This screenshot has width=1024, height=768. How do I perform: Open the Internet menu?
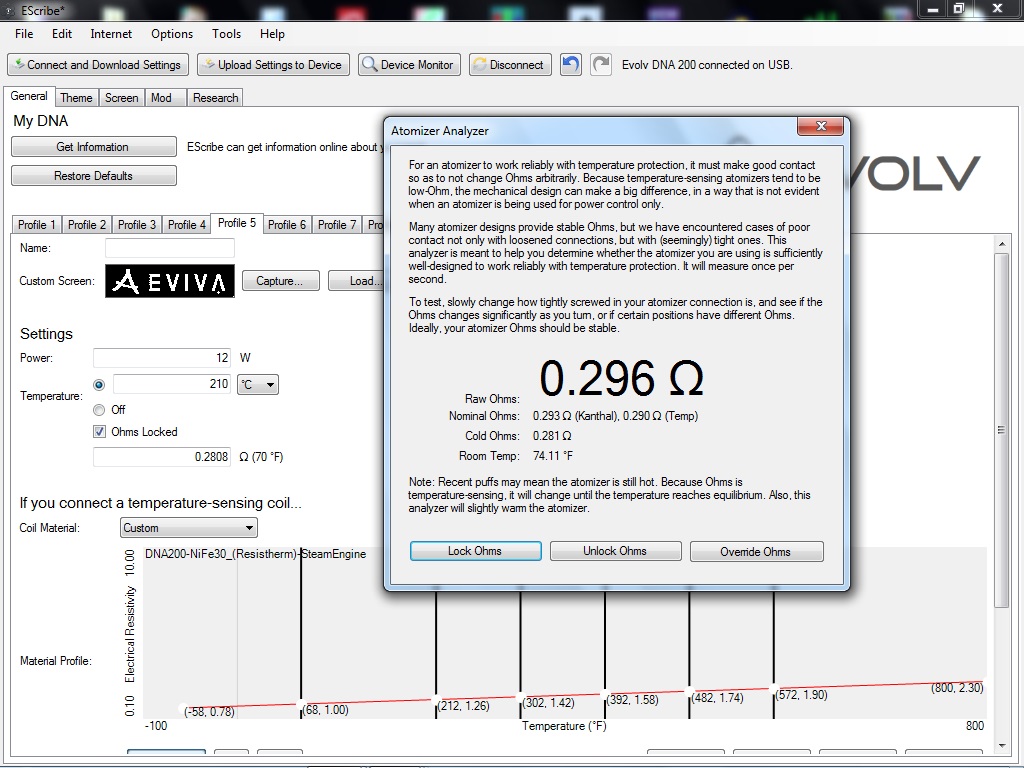(x=111, y=34)
